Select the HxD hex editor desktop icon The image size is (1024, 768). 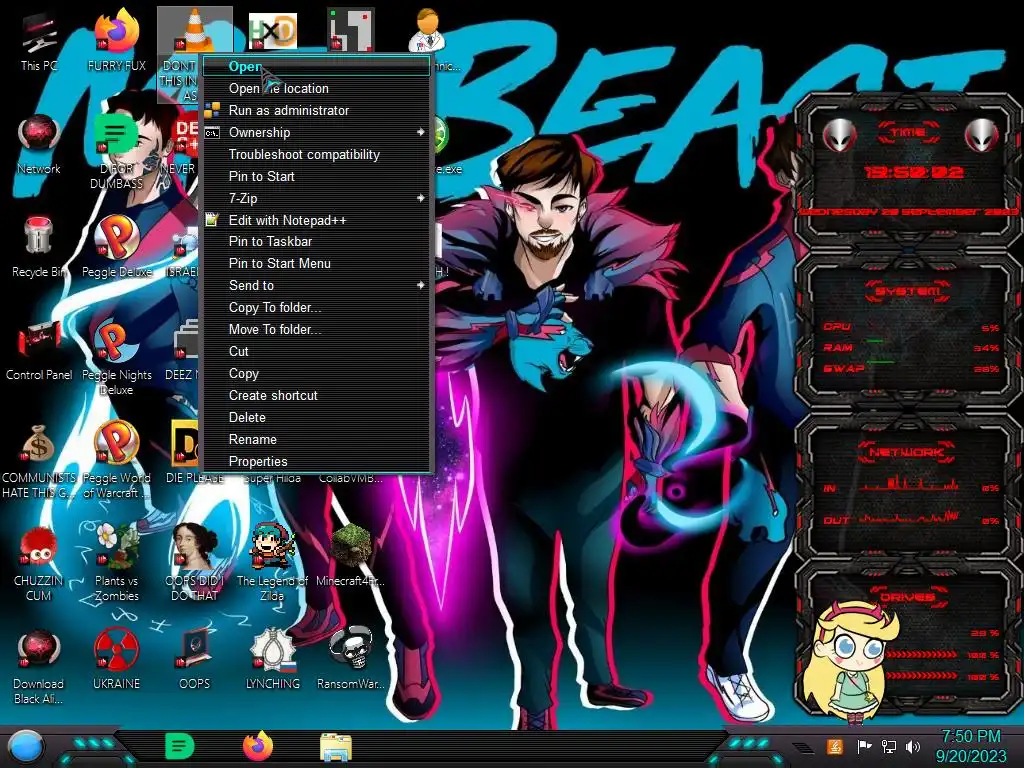pyautogui.click(x=272, y=31)
